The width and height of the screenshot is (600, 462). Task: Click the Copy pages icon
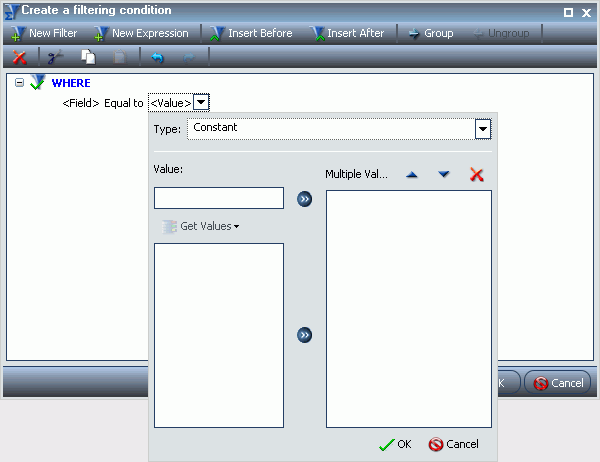(x=88, y=57)
